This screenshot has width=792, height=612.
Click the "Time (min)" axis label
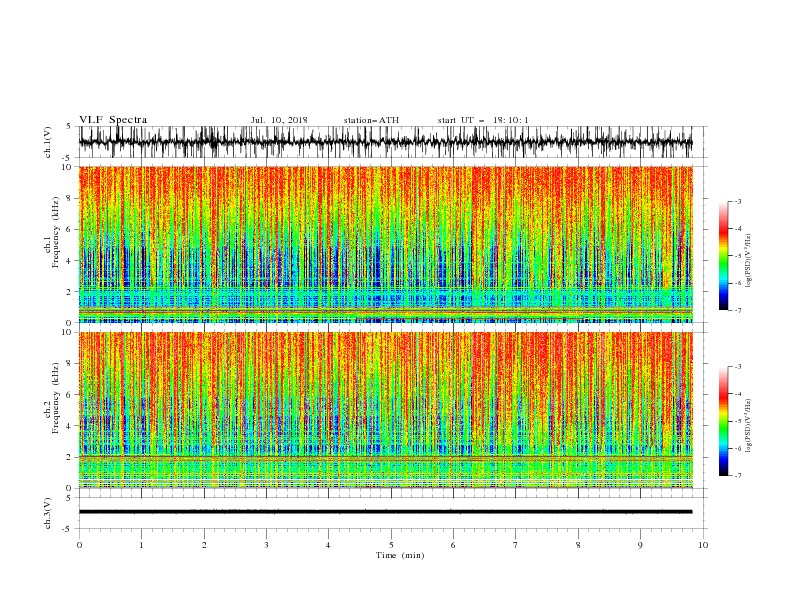pos(400,555)
